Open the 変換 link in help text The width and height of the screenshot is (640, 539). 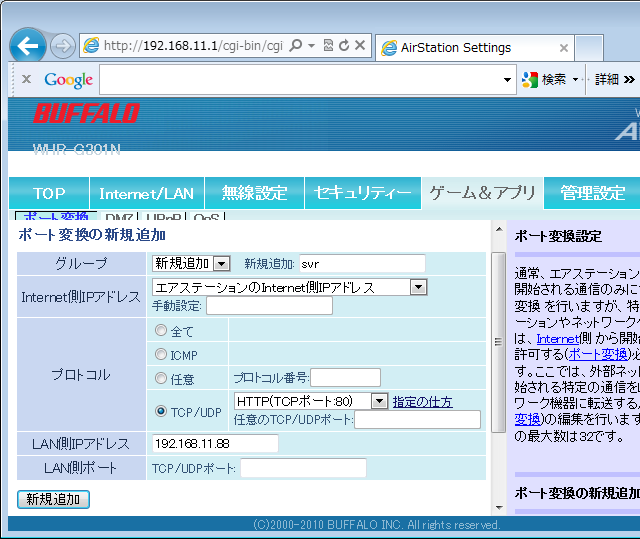coord(527,419)
